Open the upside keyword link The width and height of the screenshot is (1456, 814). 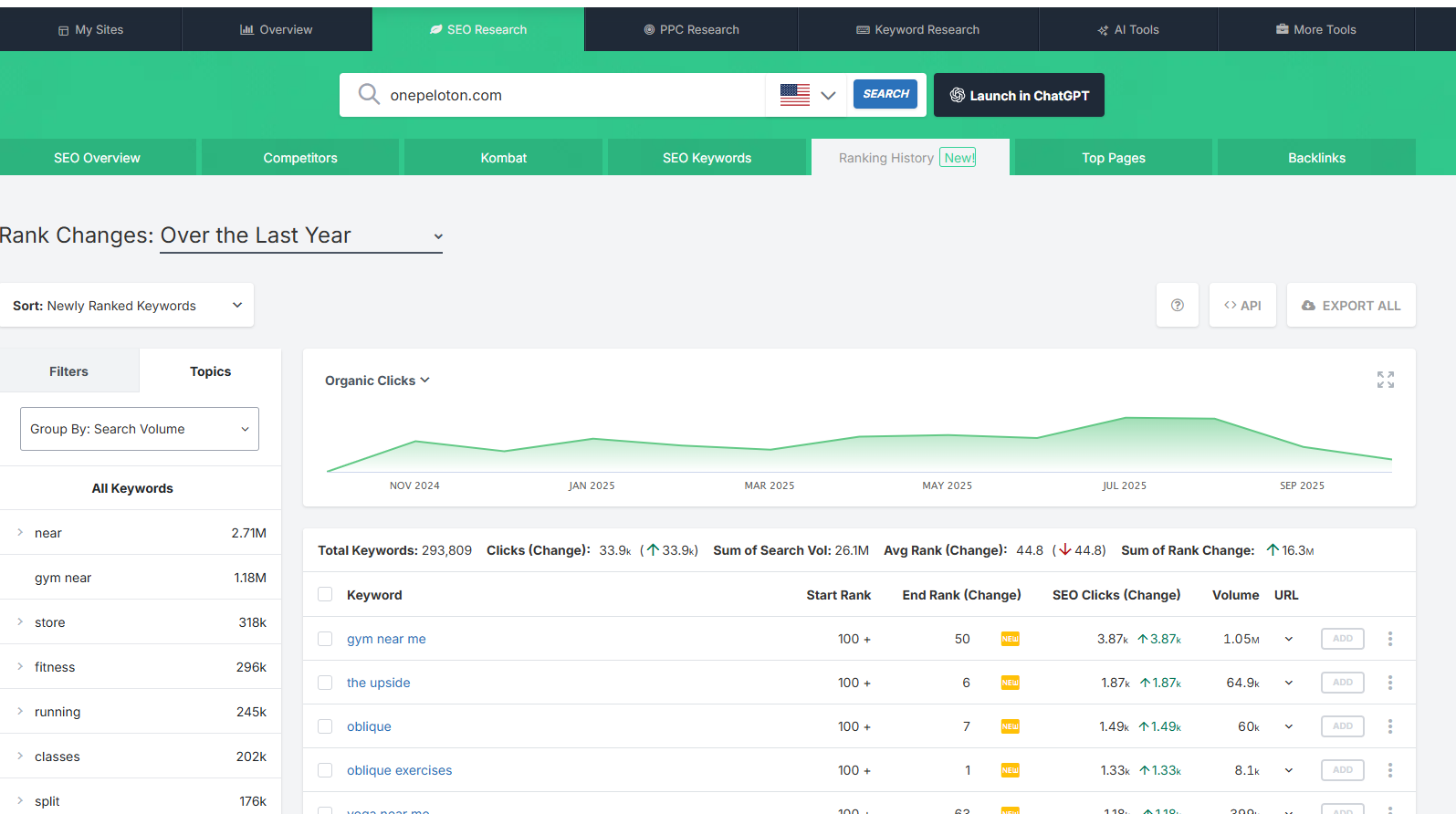point(378,683)
